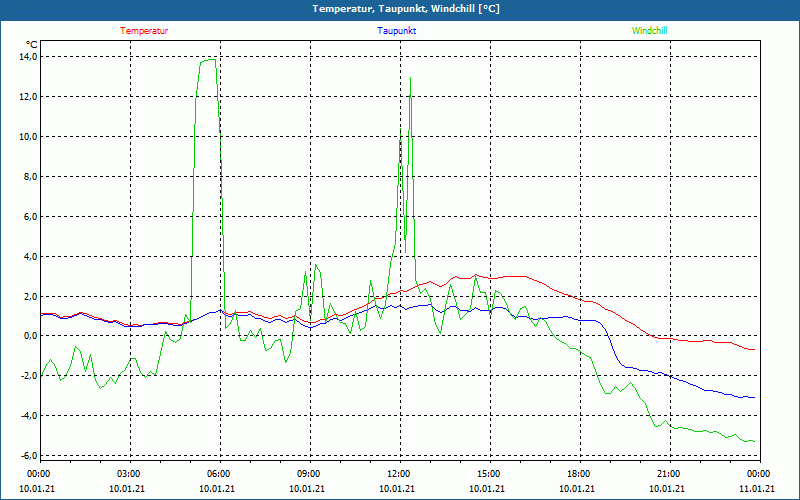Click the °C unit label above y-axis
This screenshot has height=500, width=800.
tap(32, 44)
